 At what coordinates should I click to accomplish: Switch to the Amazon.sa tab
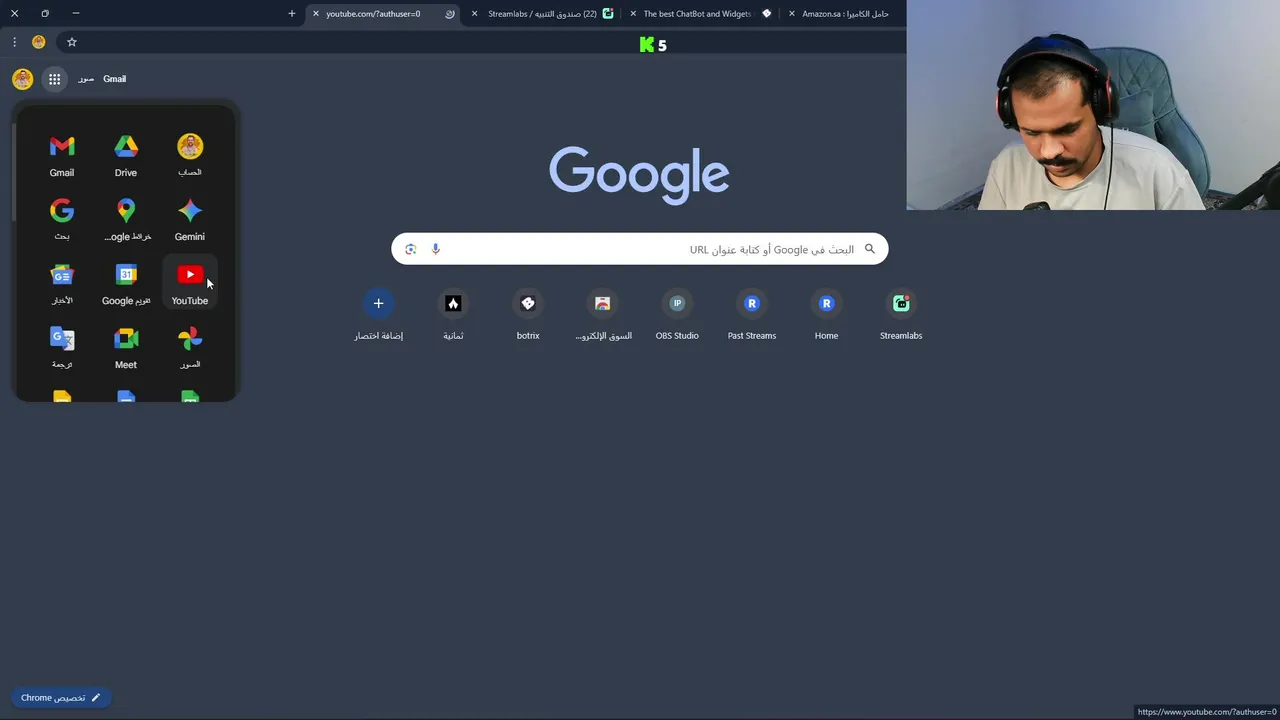pos(846,14)
